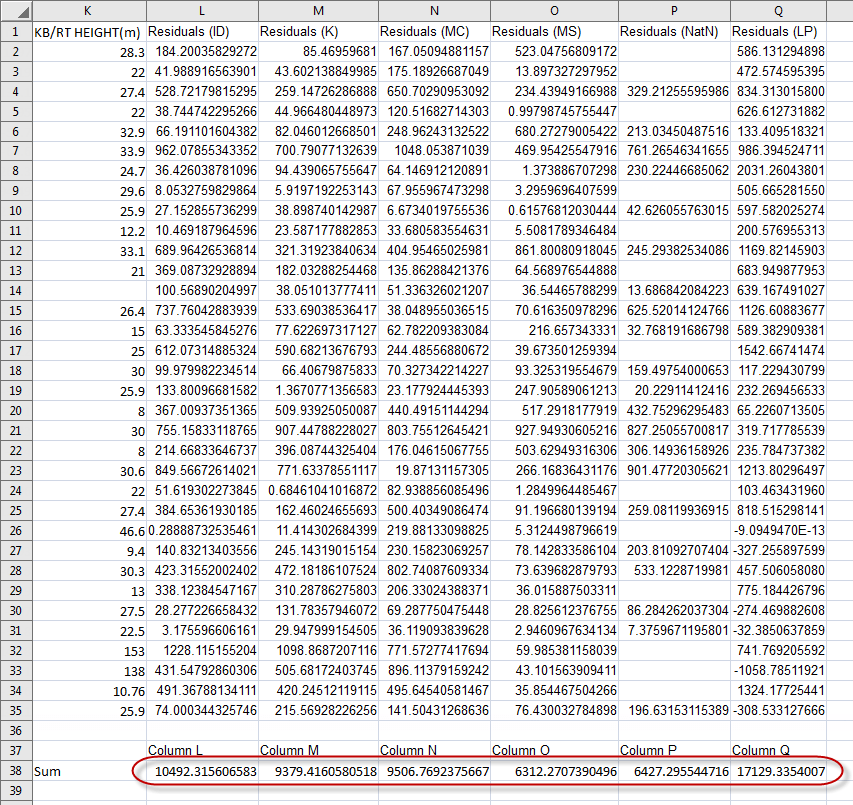The height and width of the screenshot is (805, 853).
Task: Click the 'Column Q' label cell
Action: tap(778, 751)
